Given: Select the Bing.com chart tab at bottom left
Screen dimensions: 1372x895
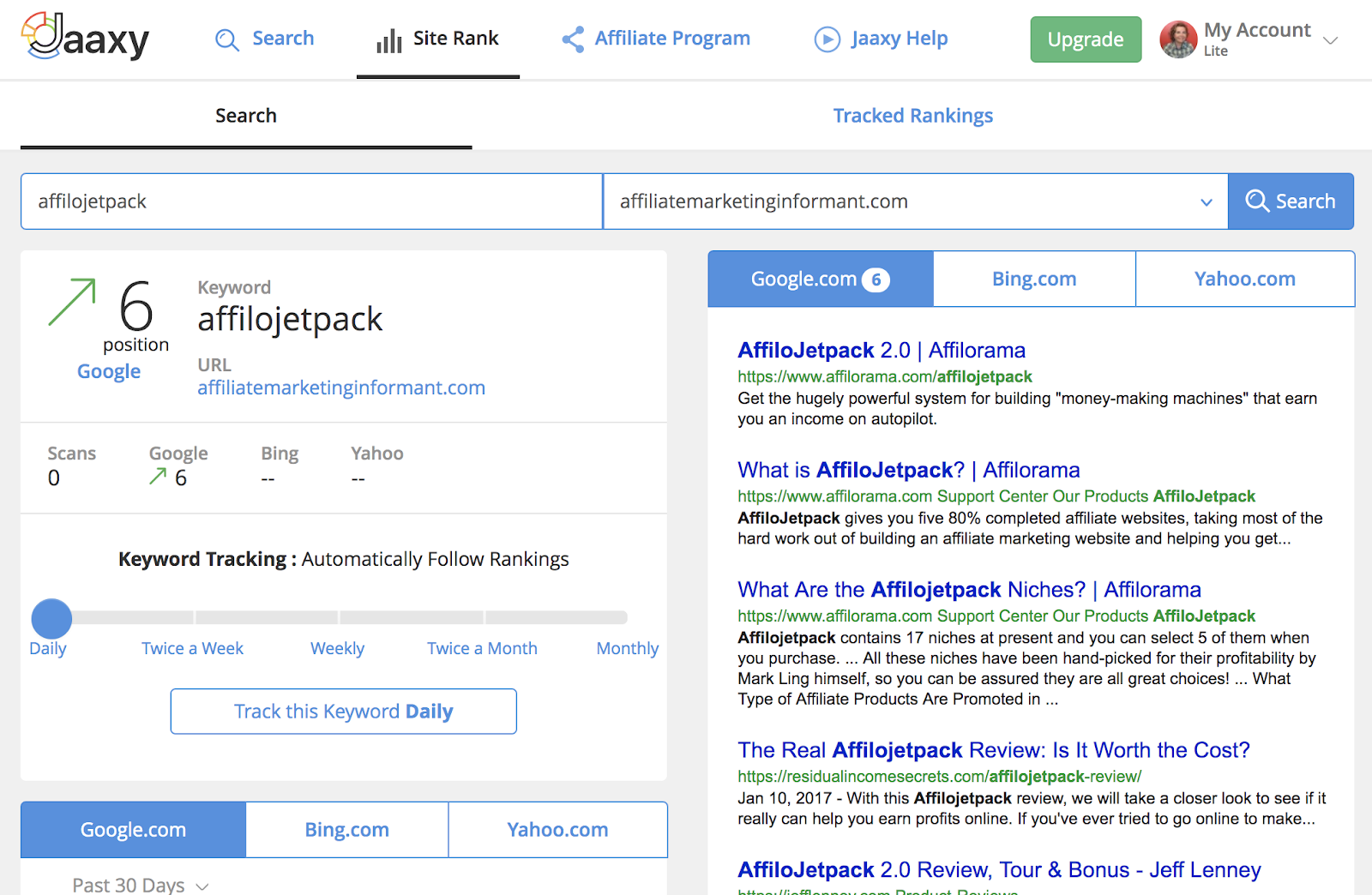Looking at the screenshot, I should (x=347, y=830).
